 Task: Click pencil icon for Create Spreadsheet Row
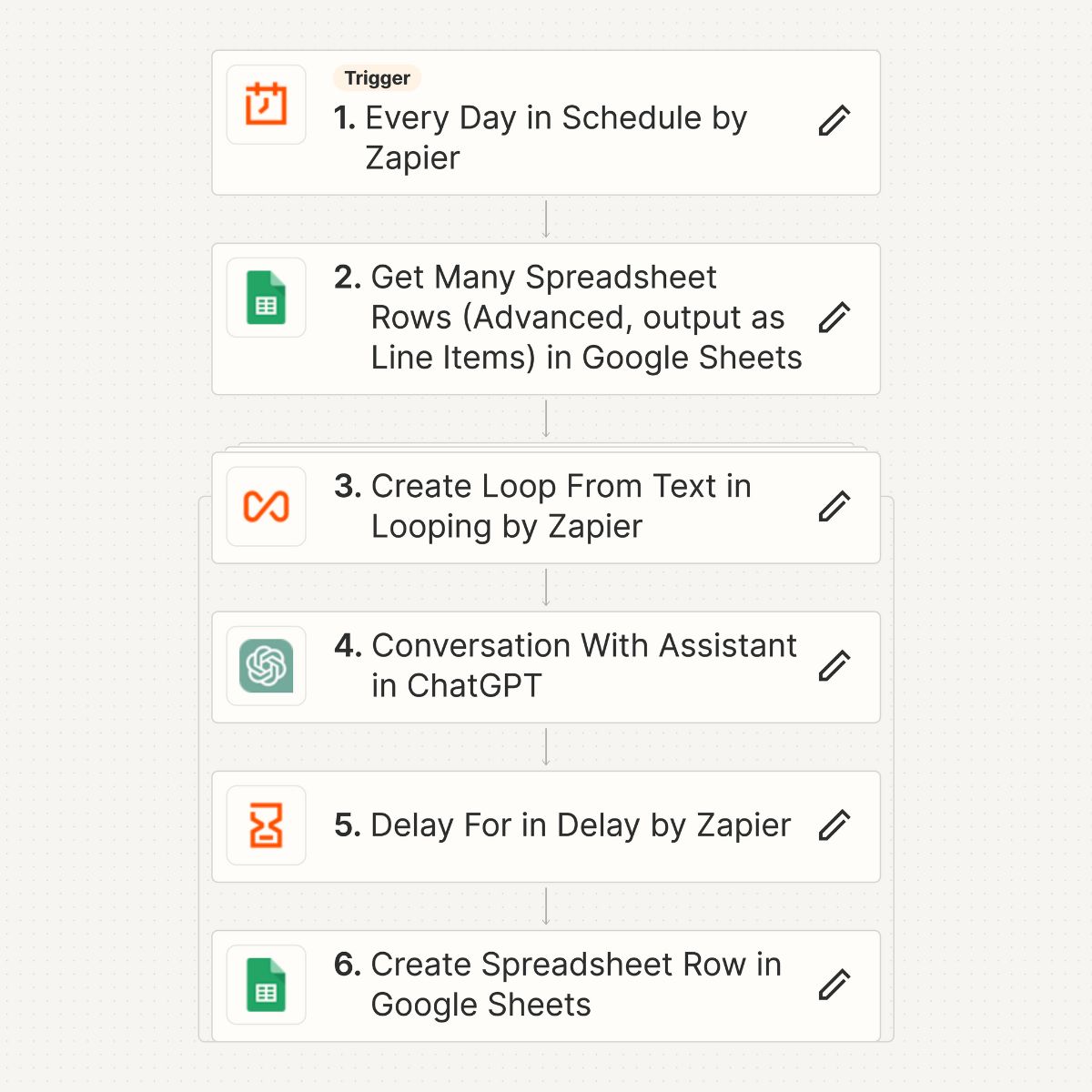pos(834,985)
